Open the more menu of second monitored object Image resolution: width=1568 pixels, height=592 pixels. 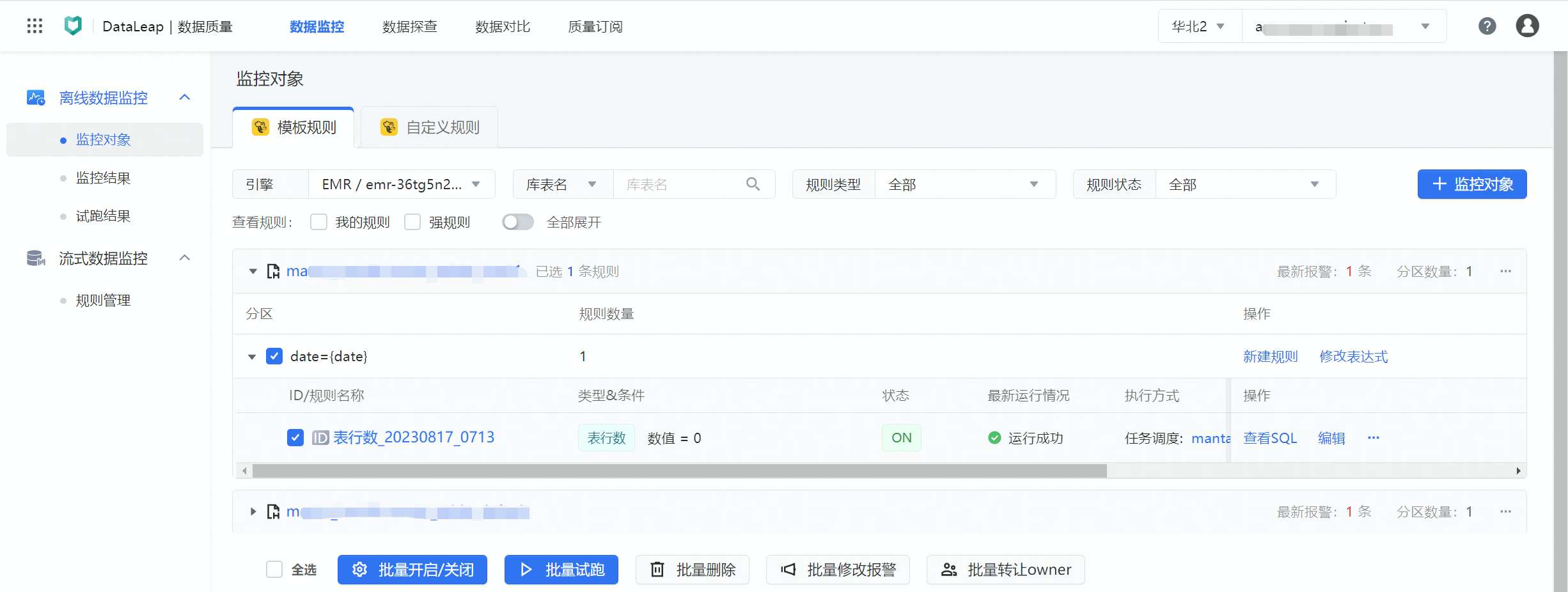pyautogui.click(x=1506, y=512)
